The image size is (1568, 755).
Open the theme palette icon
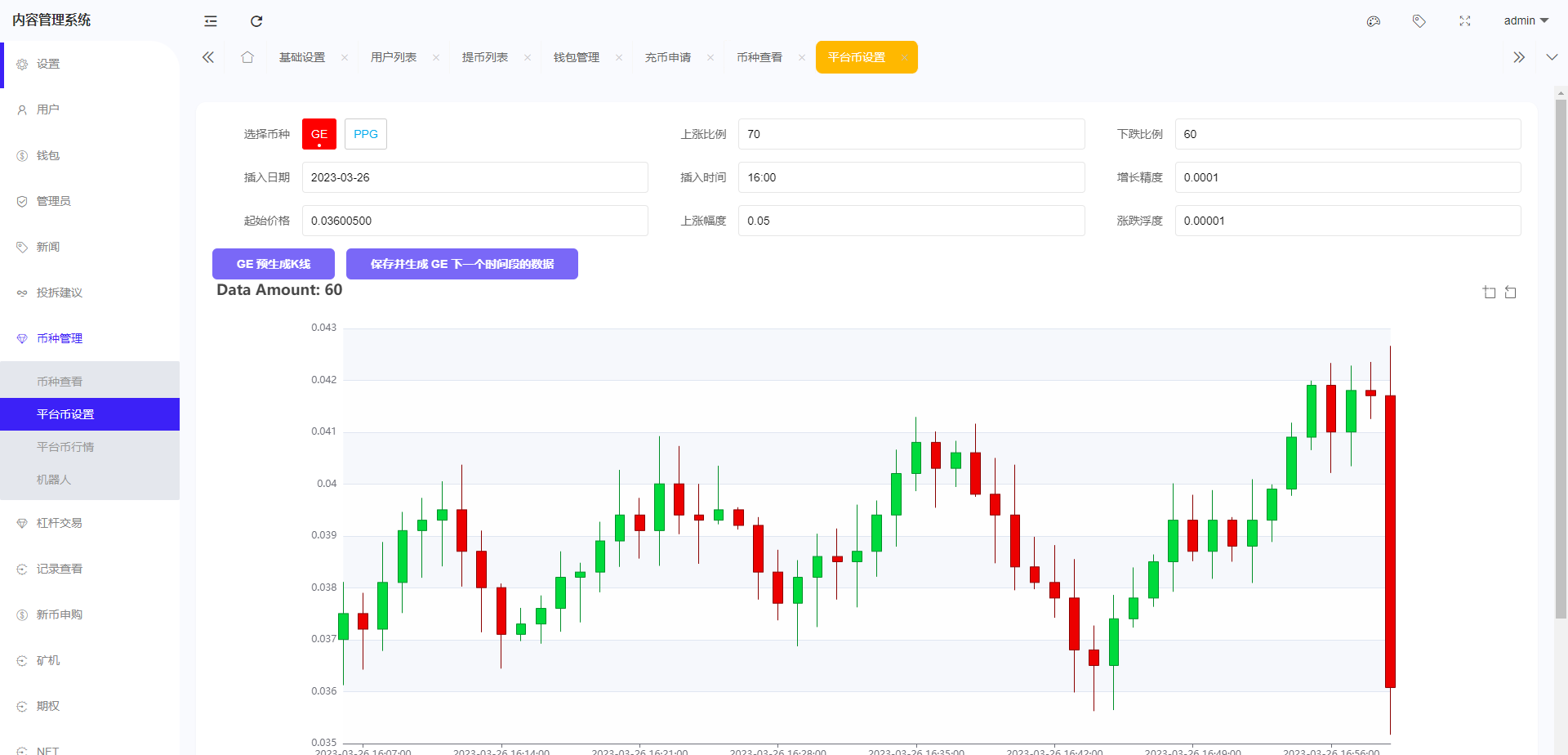(x=1374, y=21)
